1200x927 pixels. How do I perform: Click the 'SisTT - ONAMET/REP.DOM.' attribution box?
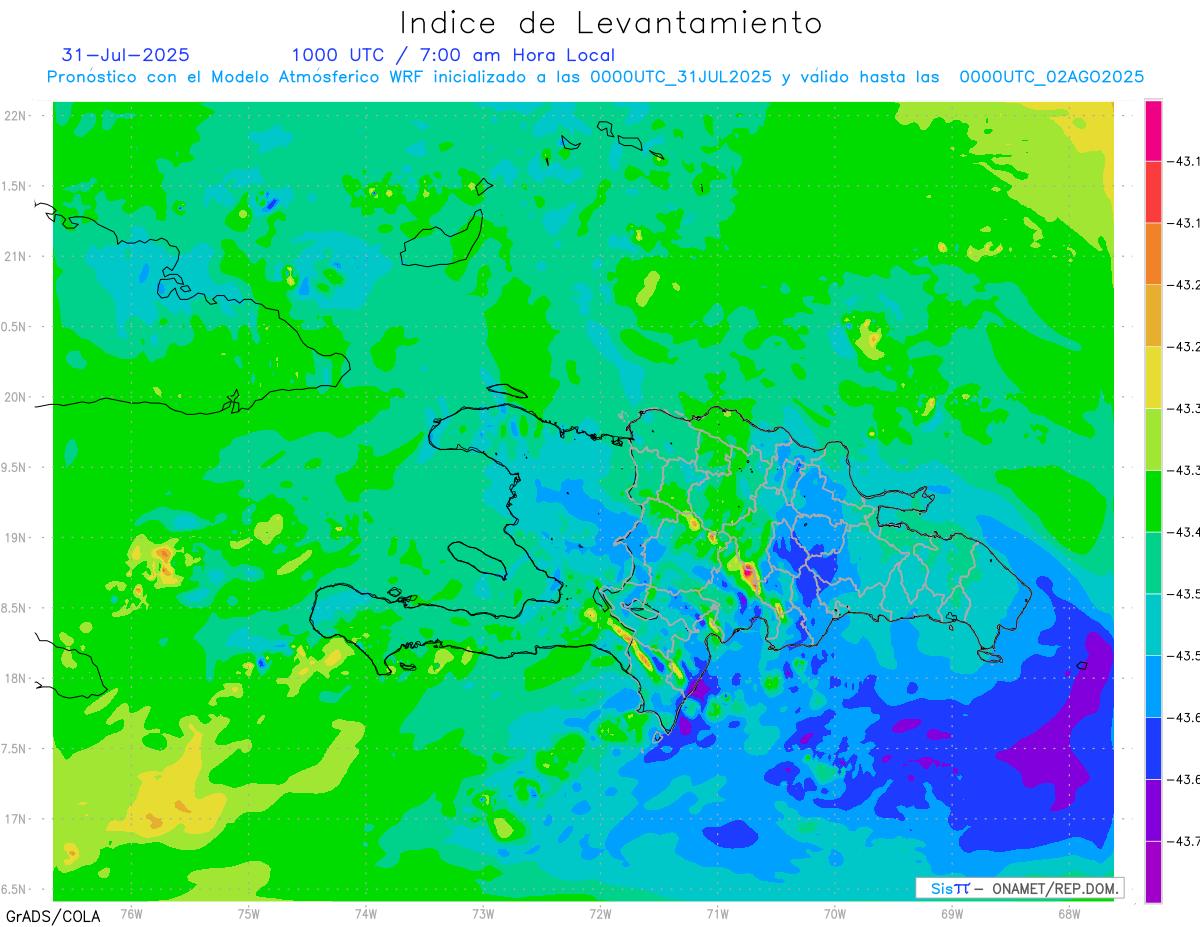tap(1019, 888)
